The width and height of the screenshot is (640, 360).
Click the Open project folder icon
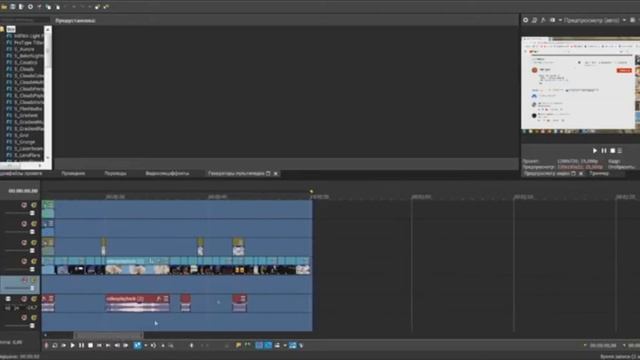pyautogui.click(x=4, y=7)
